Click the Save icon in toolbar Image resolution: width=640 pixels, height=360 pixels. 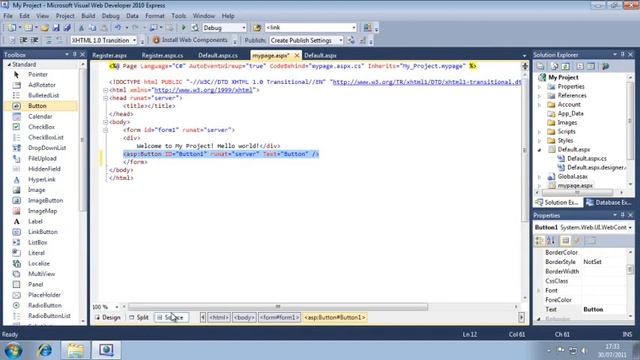[56, 28]
